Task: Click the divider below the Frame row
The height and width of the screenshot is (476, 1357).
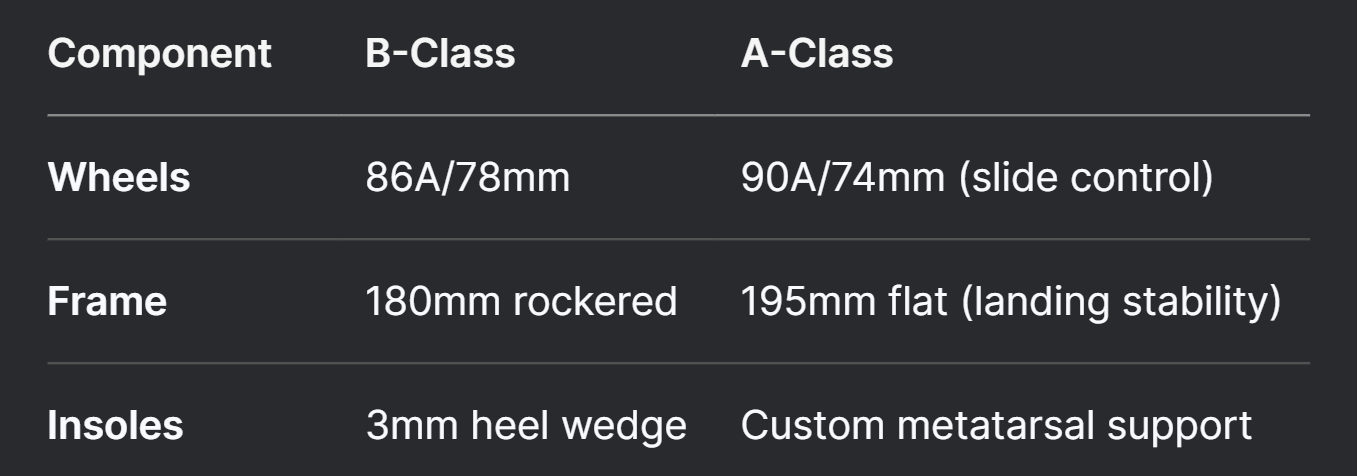Action: (678, 363)
